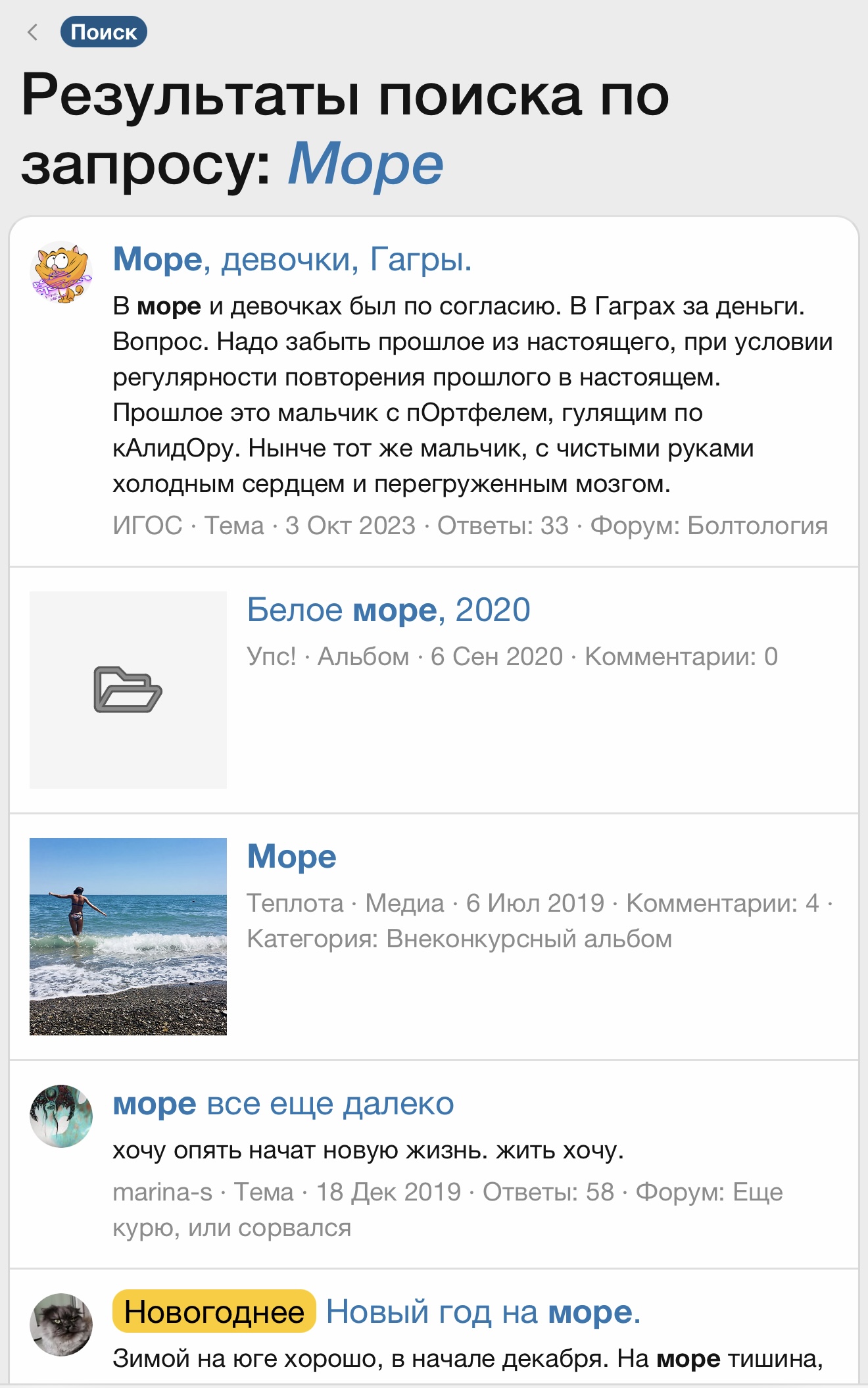Screen dimensions: 868x1388
Task: Open the folder icon album placeholder
Action: [128, 689]
